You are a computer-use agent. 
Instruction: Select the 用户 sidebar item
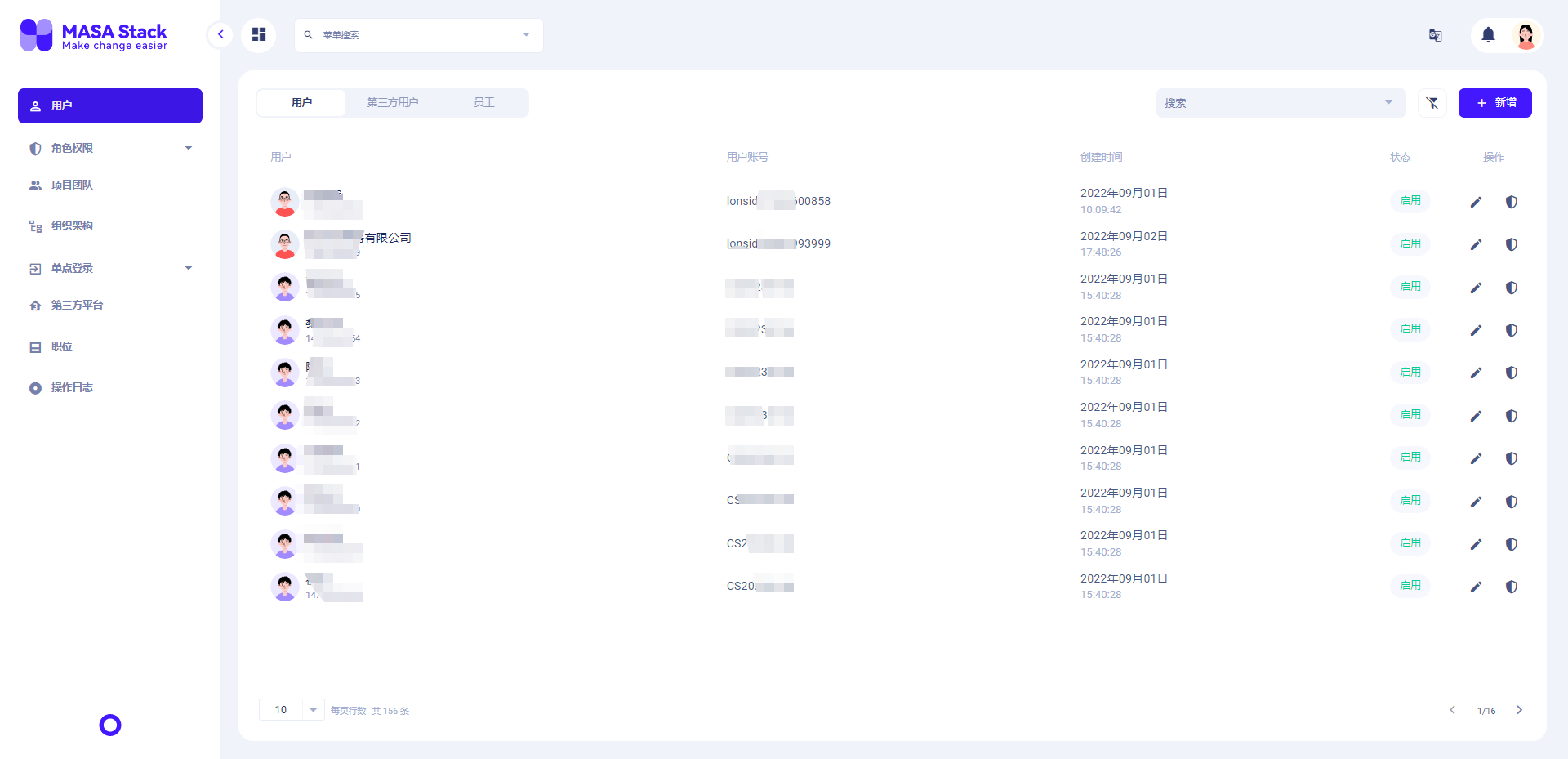pyautogui.click(x=110, y=106)
